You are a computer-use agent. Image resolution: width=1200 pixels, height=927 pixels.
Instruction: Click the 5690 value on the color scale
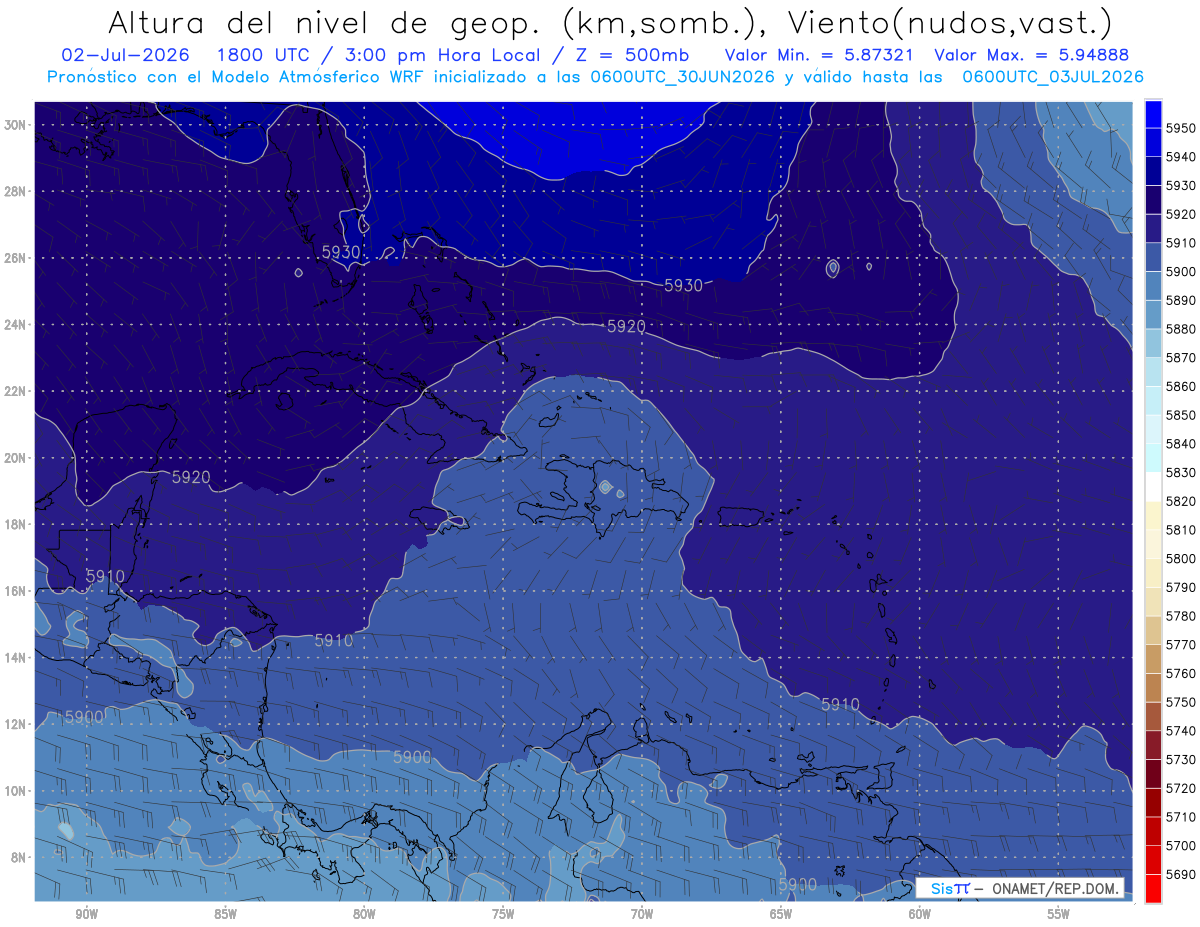tap(1181, 874)
